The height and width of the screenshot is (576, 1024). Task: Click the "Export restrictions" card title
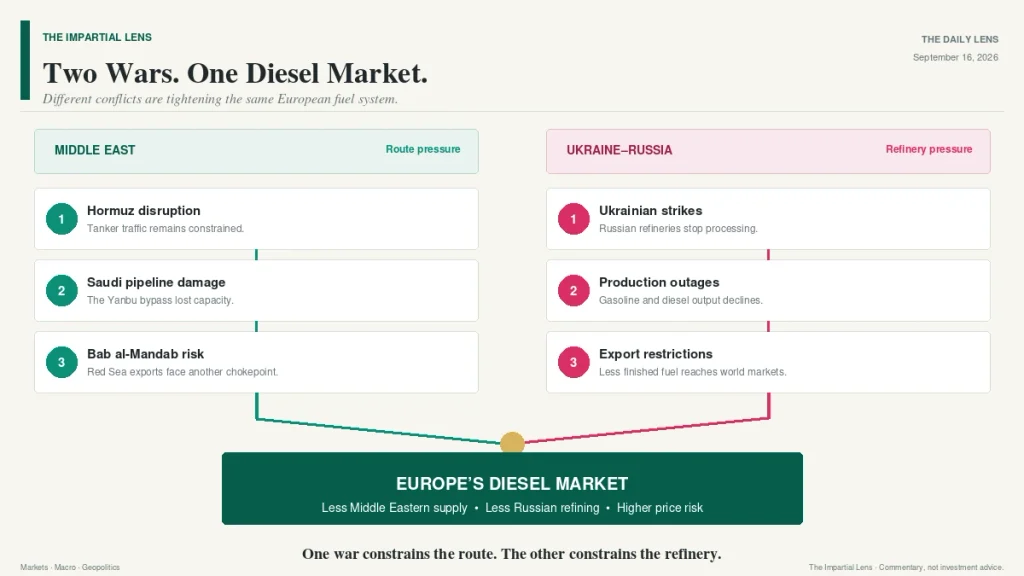point(656,354)
